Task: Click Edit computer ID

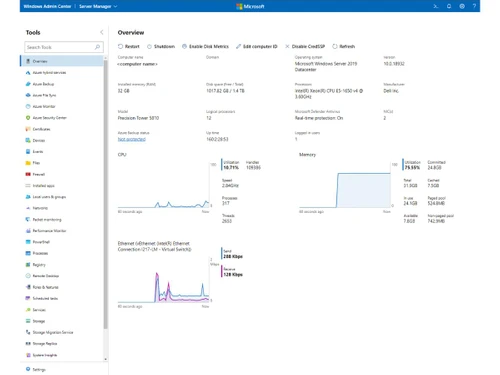Action: [257, 46]
